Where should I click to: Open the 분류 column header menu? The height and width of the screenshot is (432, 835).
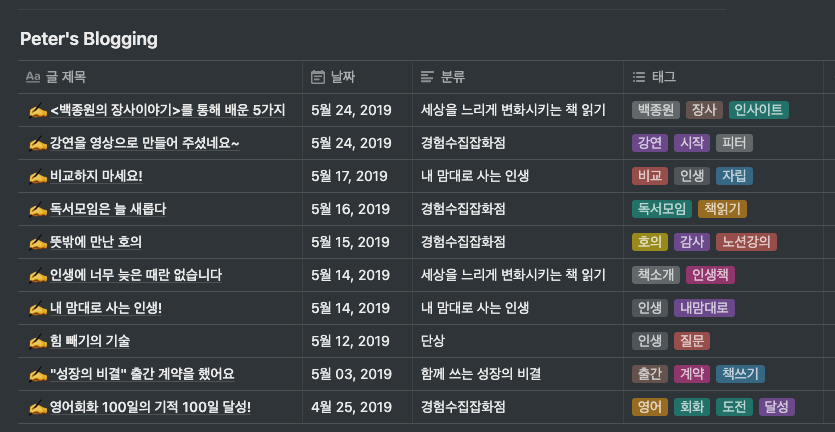tap(518, 77)
